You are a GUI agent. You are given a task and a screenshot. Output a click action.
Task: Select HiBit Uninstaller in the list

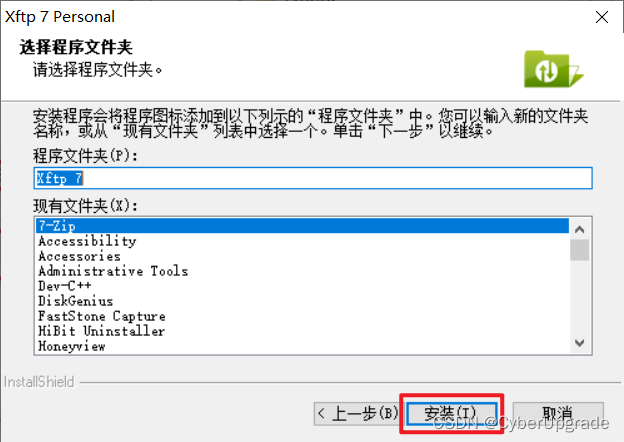click(302, 331)
